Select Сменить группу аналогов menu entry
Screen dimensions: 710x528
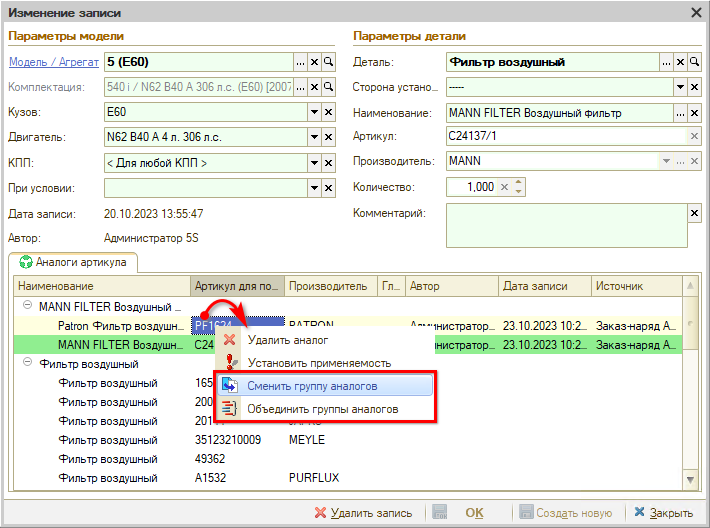coord(324,386)
